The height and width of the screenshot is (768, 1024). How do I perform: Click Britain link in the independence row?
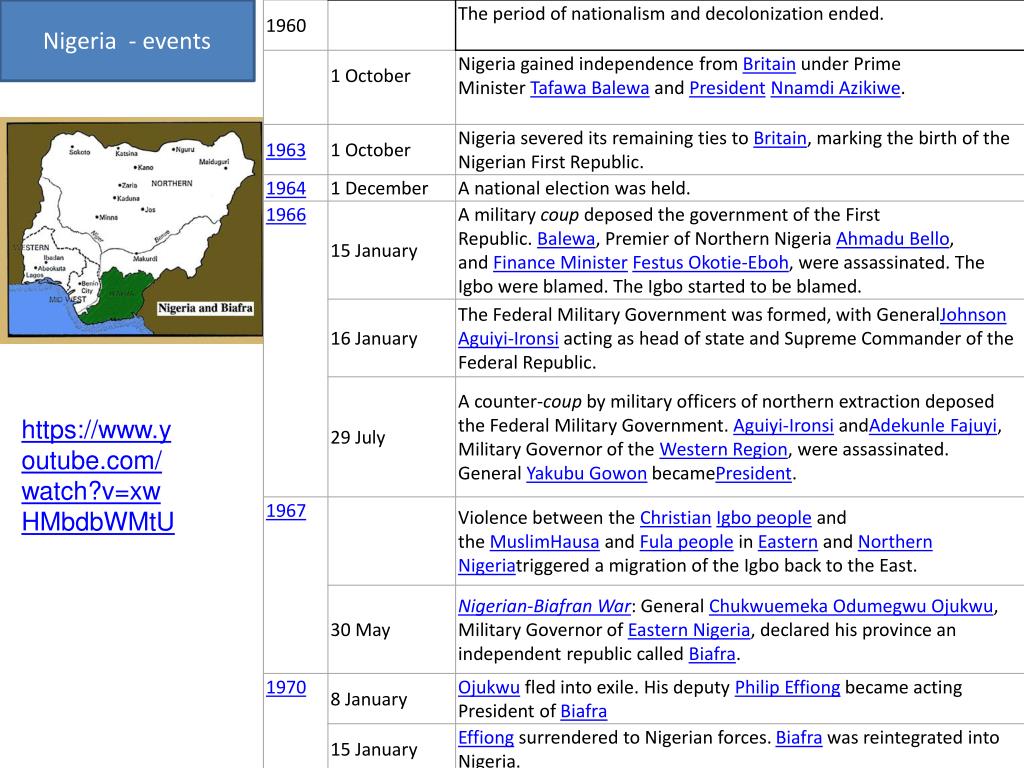point(769,64)
